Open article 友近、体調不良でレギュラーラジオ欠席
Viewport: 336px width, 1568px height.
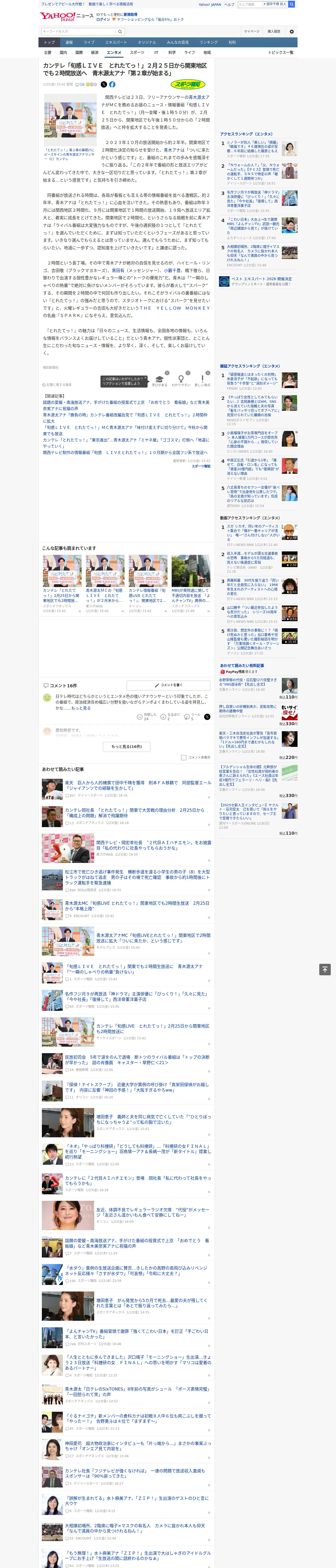coord(154,1212)
